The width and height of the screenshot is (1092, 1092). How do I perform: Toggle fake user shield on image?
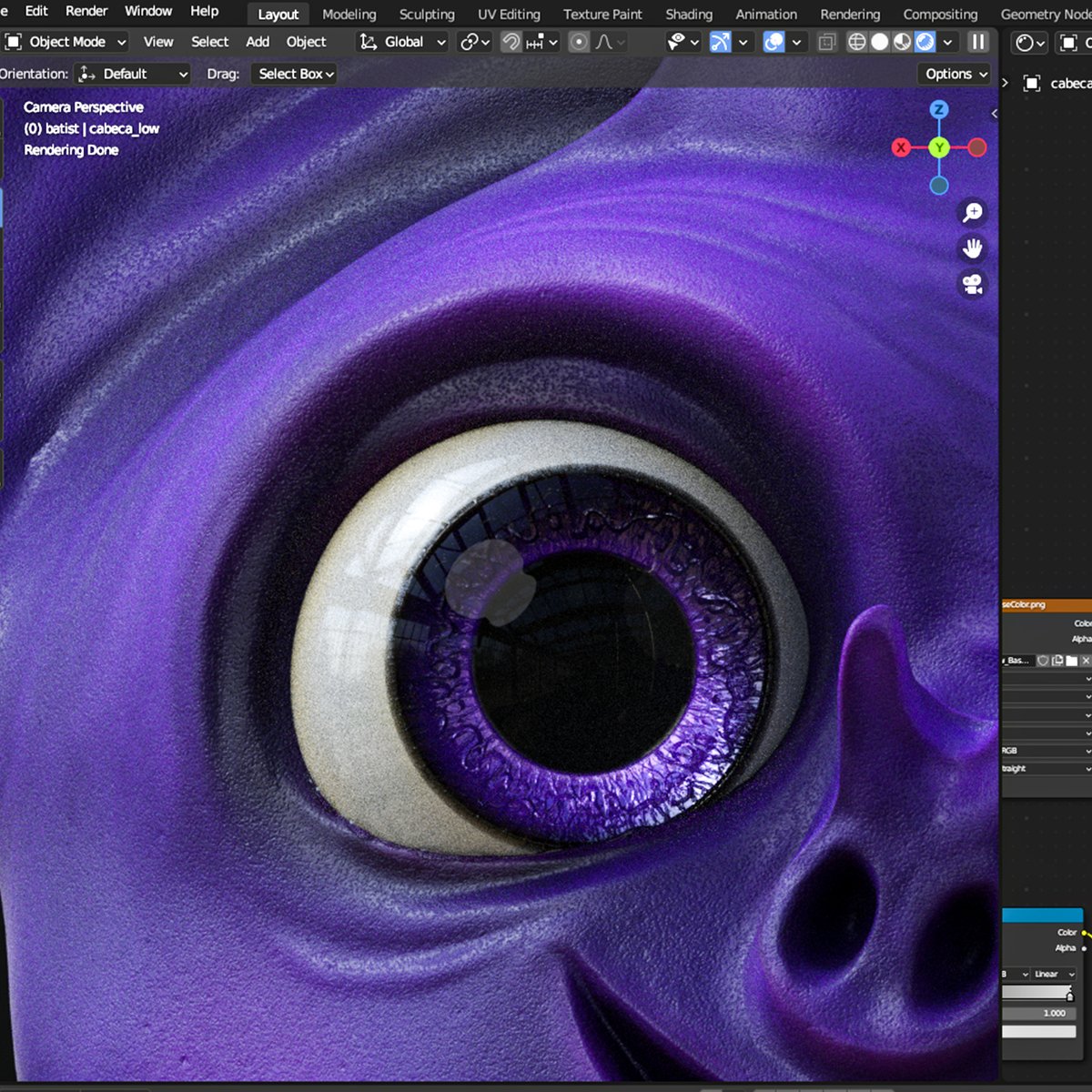click(1044, 660)
